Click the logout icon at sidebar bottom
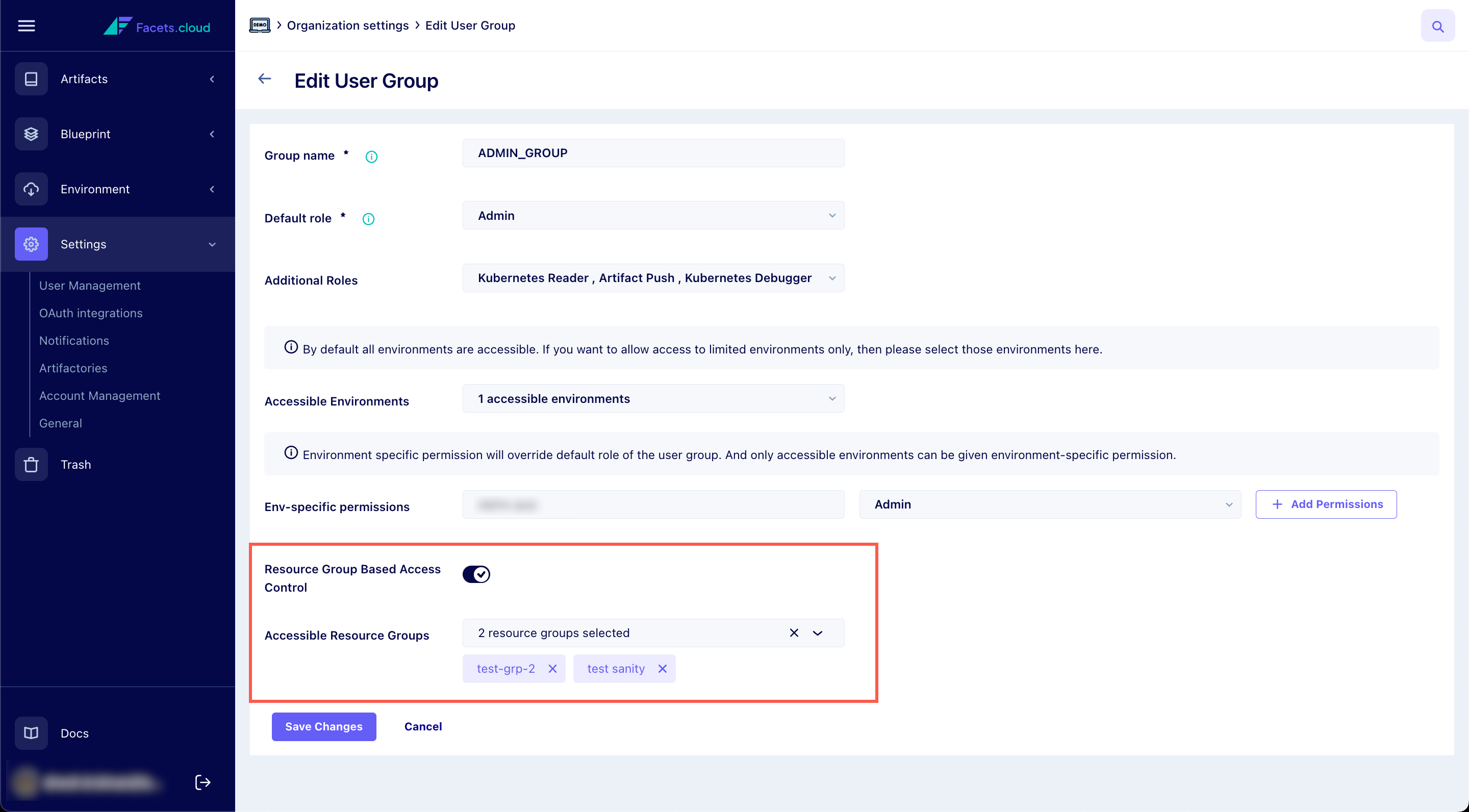Image resolution: width=1469 pixels, height=812 pixels. coord(202,782)
